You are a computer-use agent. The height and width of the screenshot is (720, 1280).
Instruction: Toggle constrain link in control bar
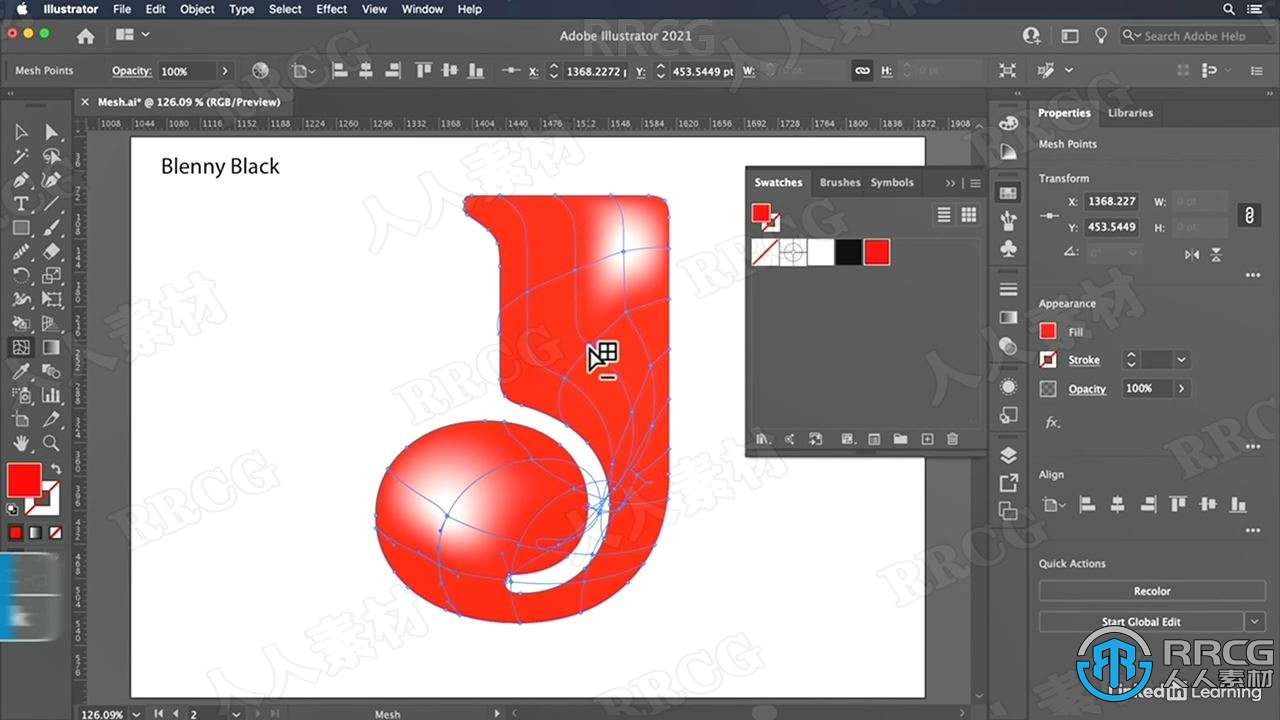862,71
